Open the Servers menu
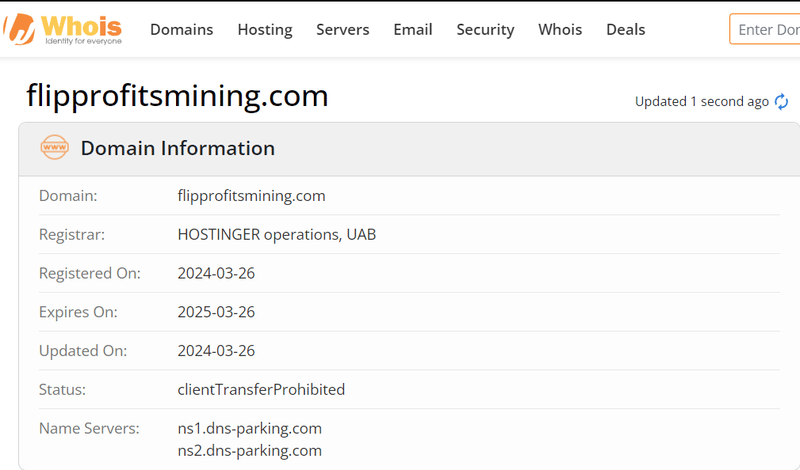The height and width of the screenshot is (470, 800). tap(343, 30)
